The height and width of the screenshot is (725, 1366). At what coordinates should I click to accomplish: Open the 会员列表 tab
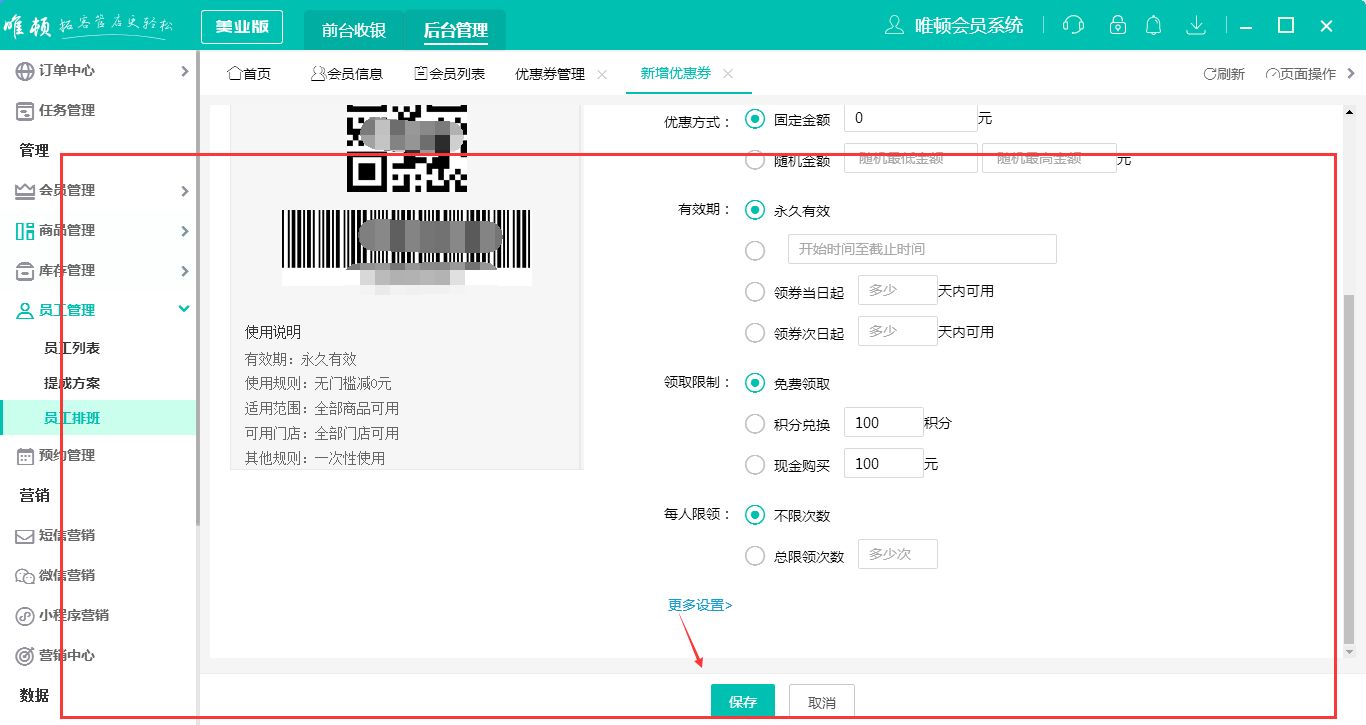pyautogui.click(x=450, y=74)
